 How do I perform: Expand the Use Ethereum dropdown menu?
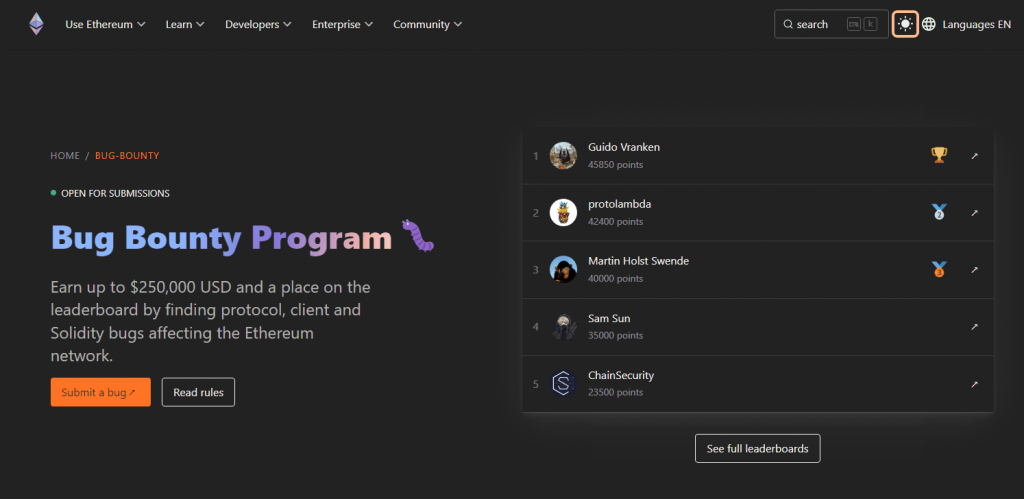[105, 24]
